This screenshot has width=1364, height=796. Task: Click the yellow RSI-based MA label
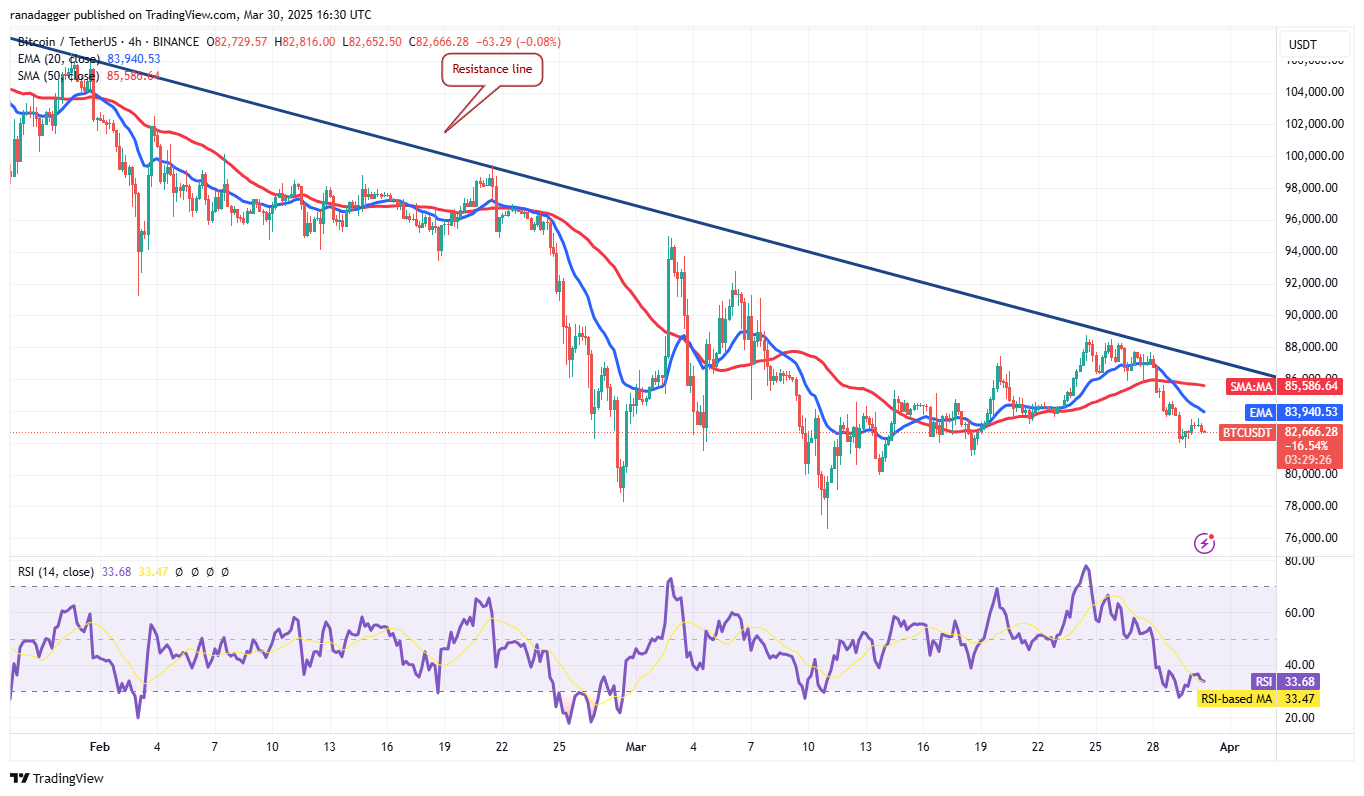[x=1237, y=699]
